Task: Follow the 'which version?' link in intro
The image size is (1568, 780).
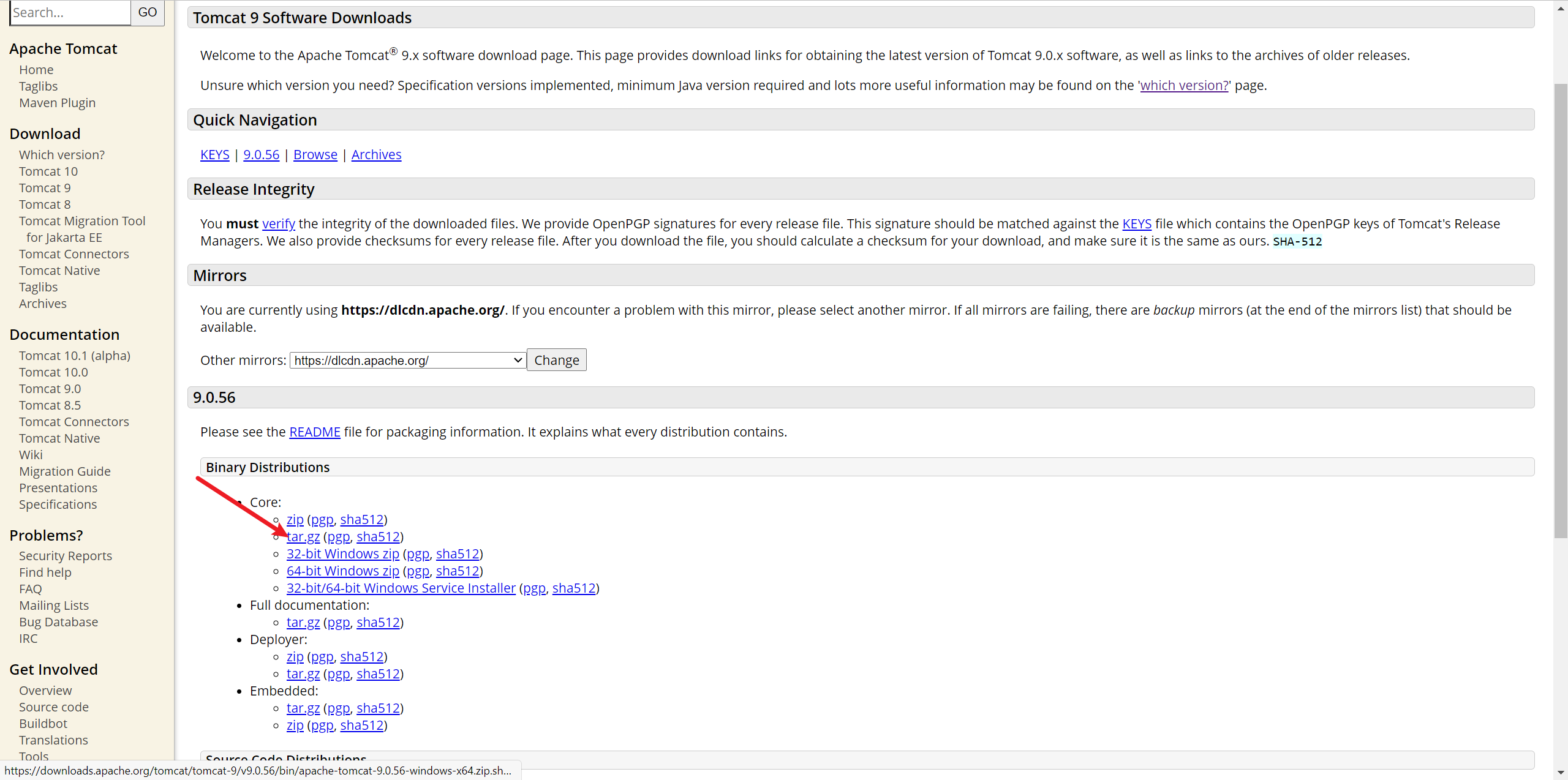Action: (x=1184, y=85)
